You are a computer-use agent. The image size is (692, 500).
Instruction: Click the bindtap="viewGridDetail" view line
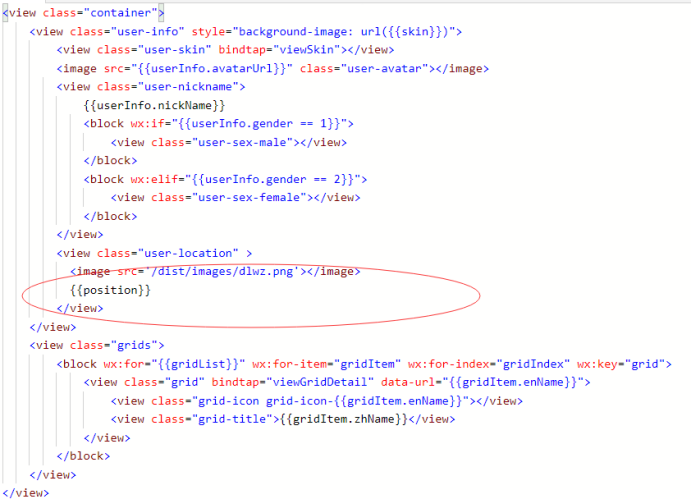click(337, 382)
